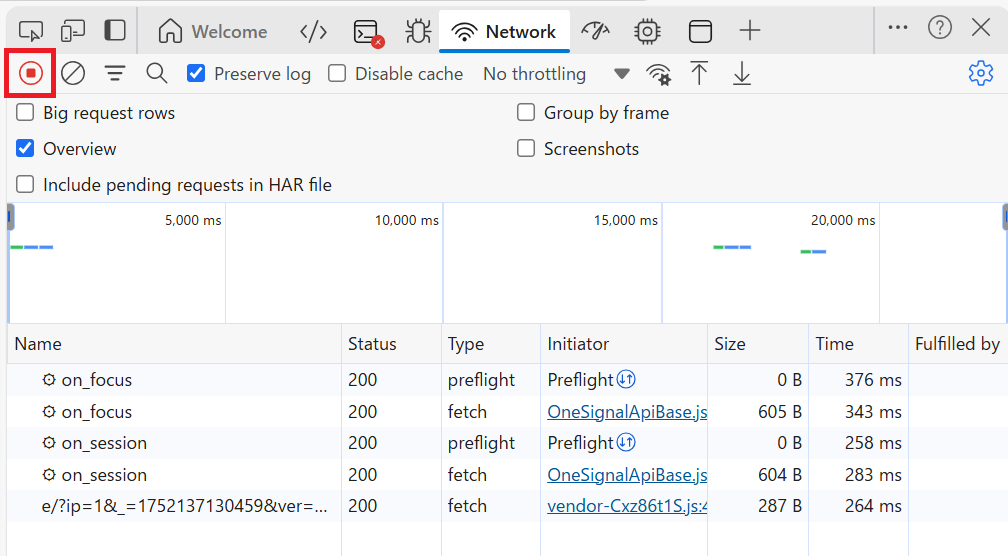
Task: Open network search magnifier
Action: click(x=157, y=73)
